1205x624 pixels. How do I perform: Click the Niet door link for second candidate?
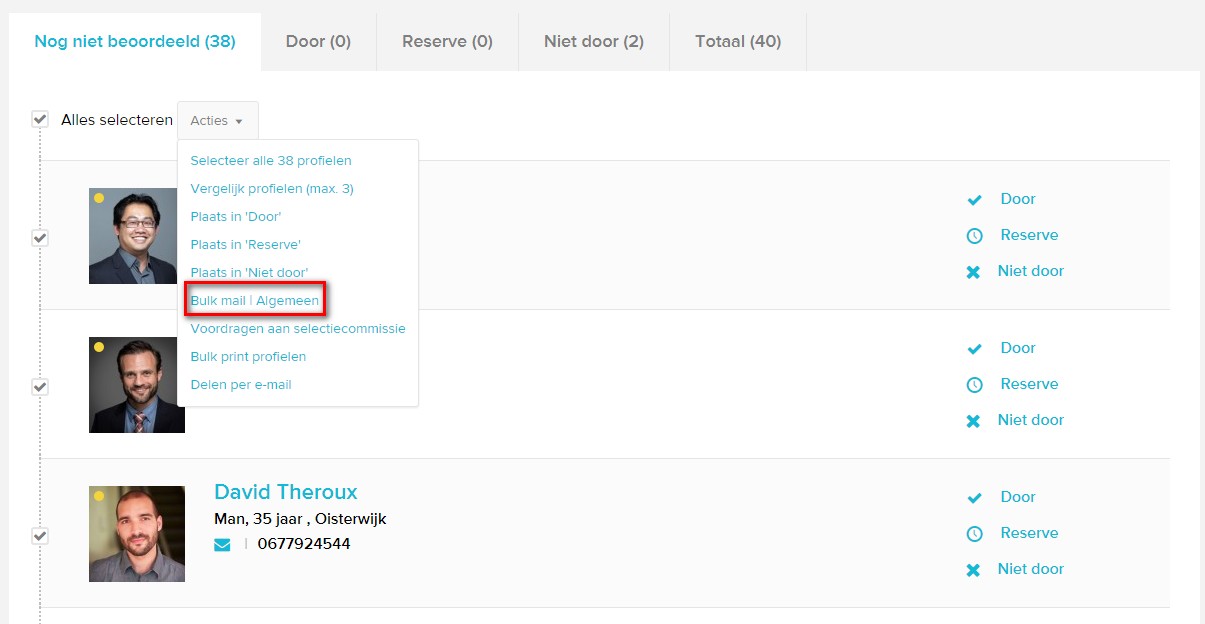tap(1030, 420)
